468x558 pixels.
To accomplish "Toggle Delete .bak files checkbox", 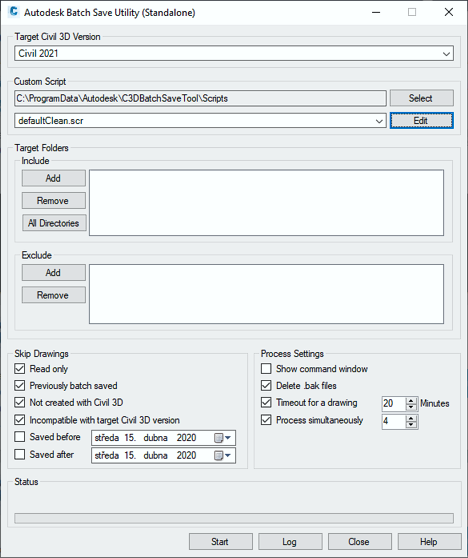I will pos(266,385).
